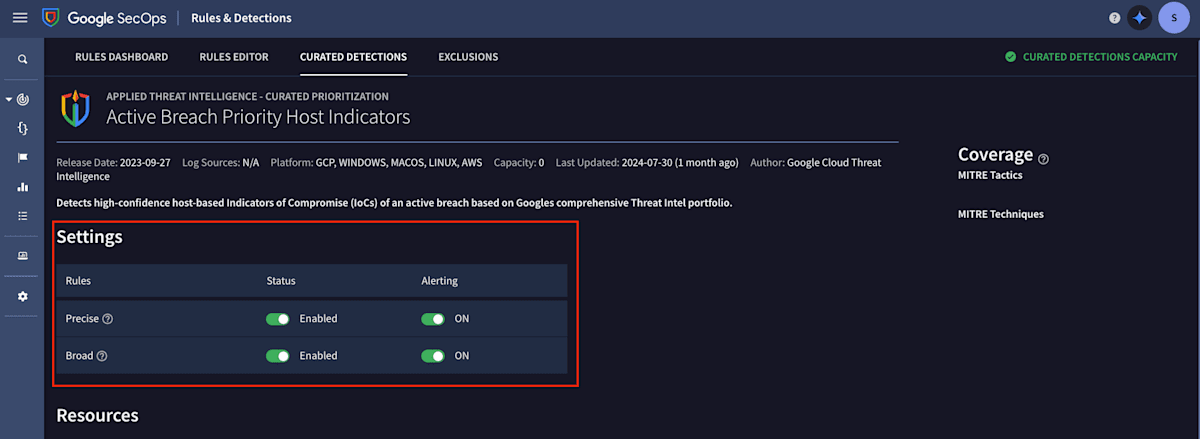Screen dimensions: 1200x439
Task: Click the Applied Threat Intelligence category label
Action: 247,96
